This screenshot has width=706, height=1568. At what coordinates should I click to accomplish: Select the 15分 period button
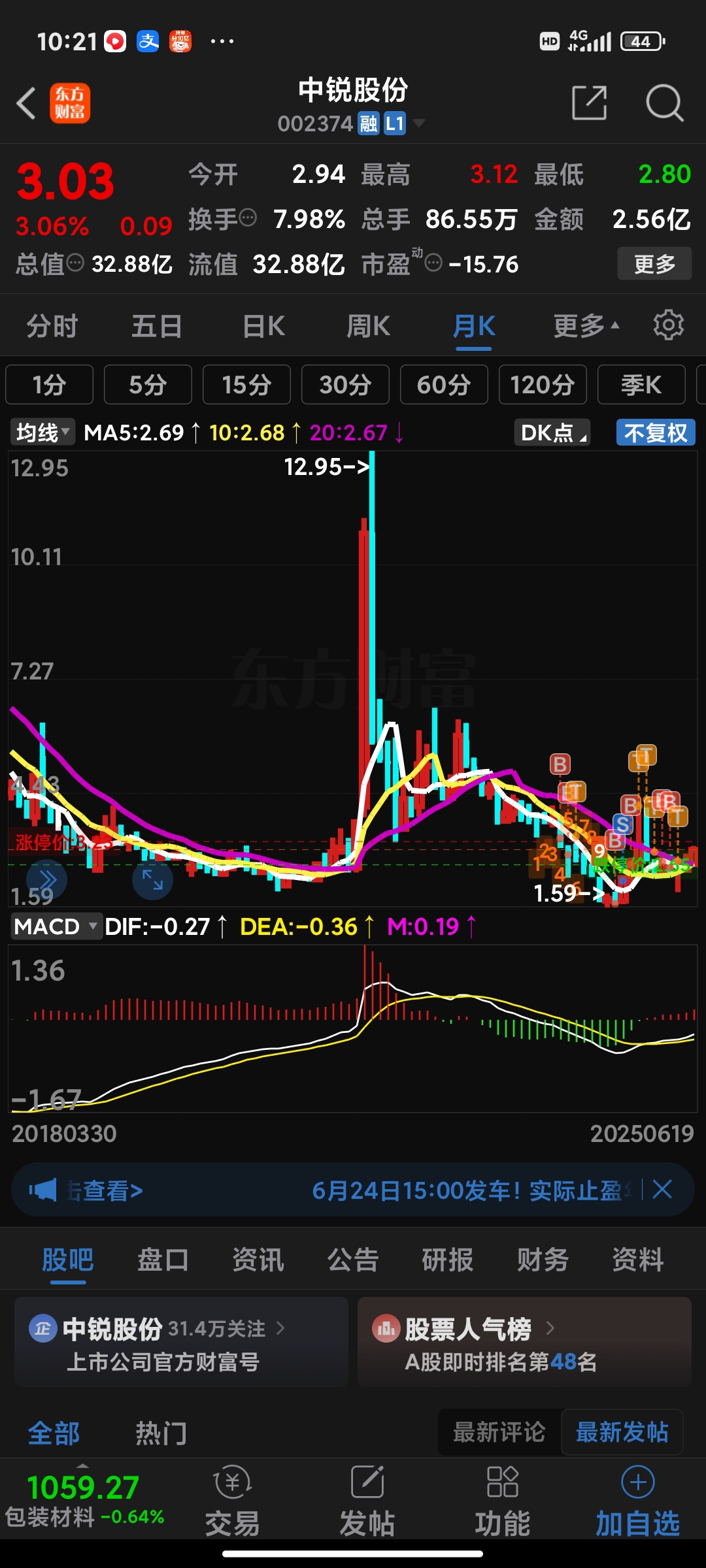coord(246,385)
